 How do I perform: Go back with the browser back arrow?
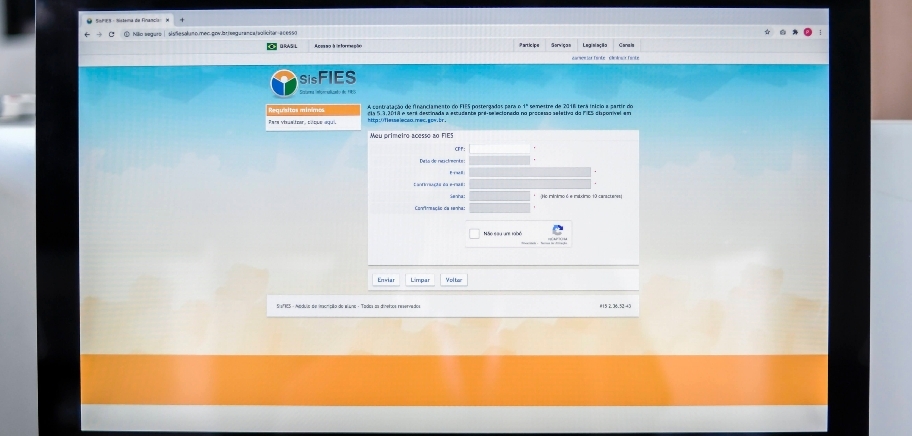pos(87,34)
